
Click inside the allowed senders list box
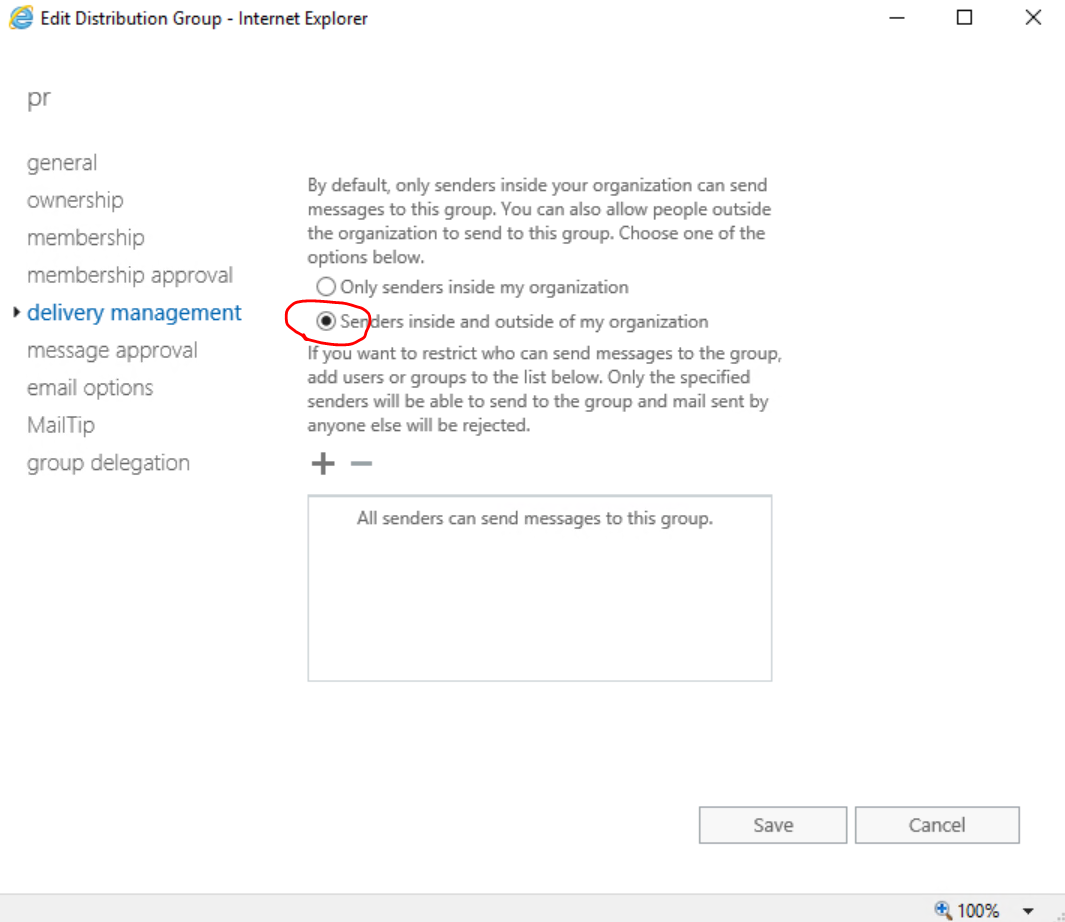click(540, 588)
